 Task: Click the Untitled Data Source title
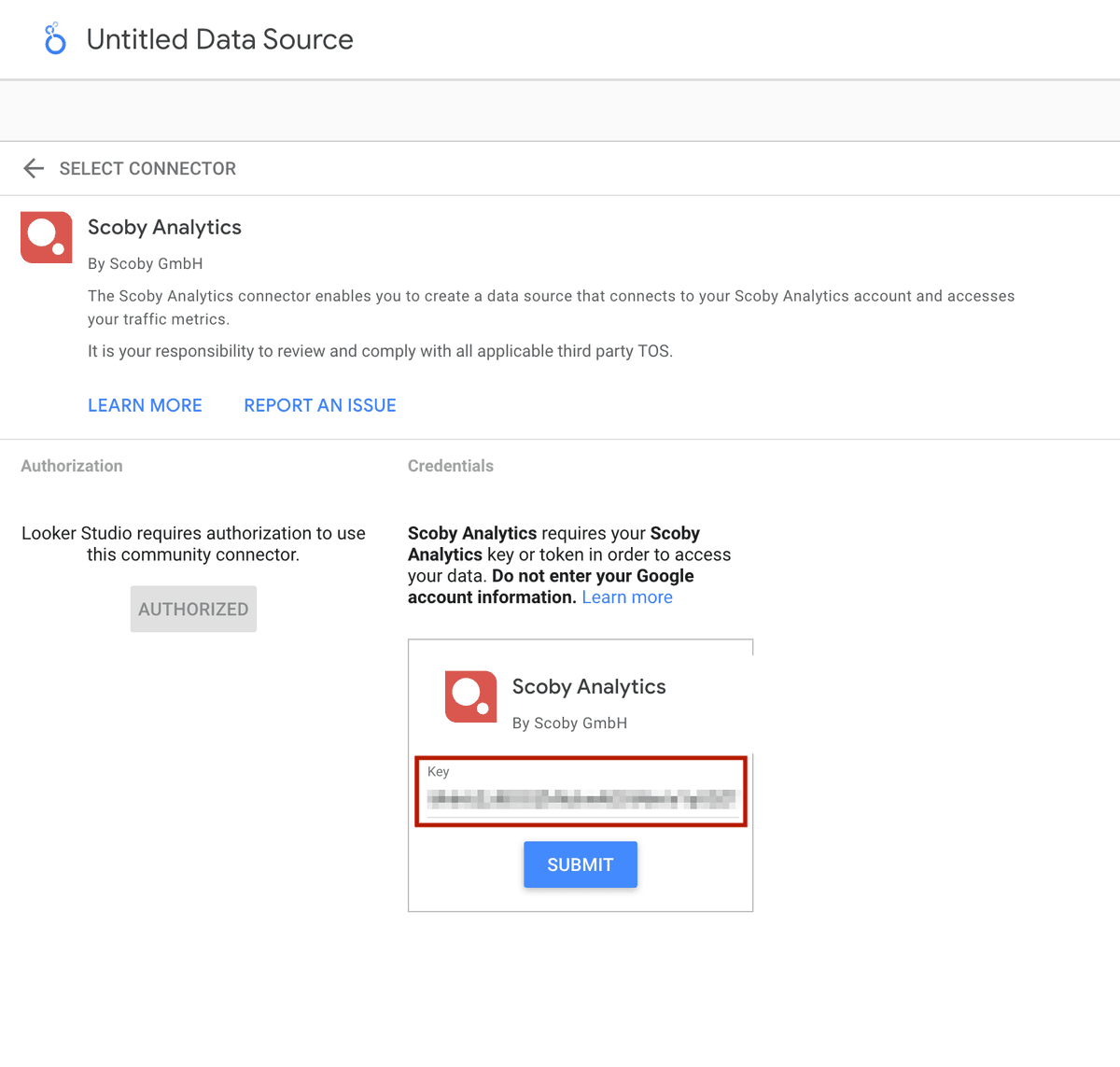point(220,39)
